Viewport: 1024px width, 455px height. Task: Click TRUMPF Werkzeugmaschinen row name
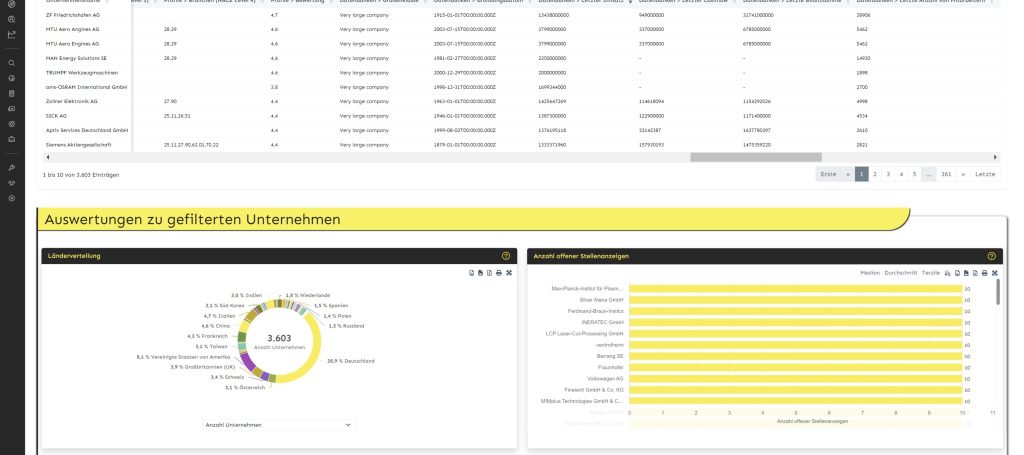(x=82, y=72)
